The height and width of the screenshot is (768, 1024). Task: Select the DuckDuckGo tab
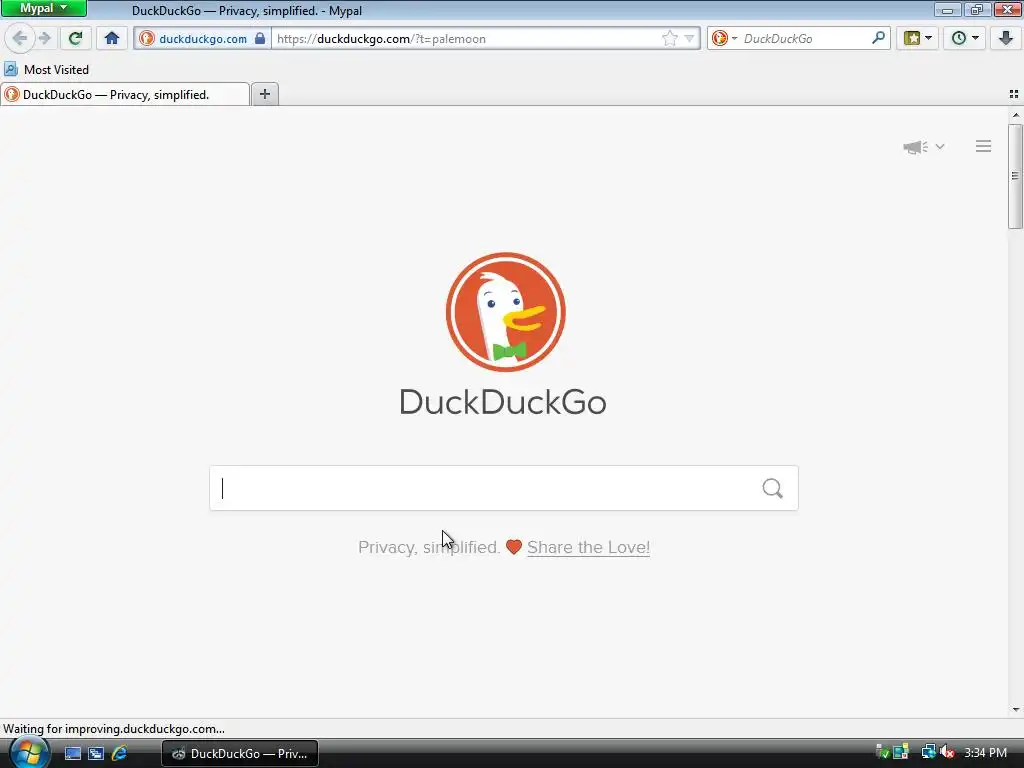(x=125, y=95)
